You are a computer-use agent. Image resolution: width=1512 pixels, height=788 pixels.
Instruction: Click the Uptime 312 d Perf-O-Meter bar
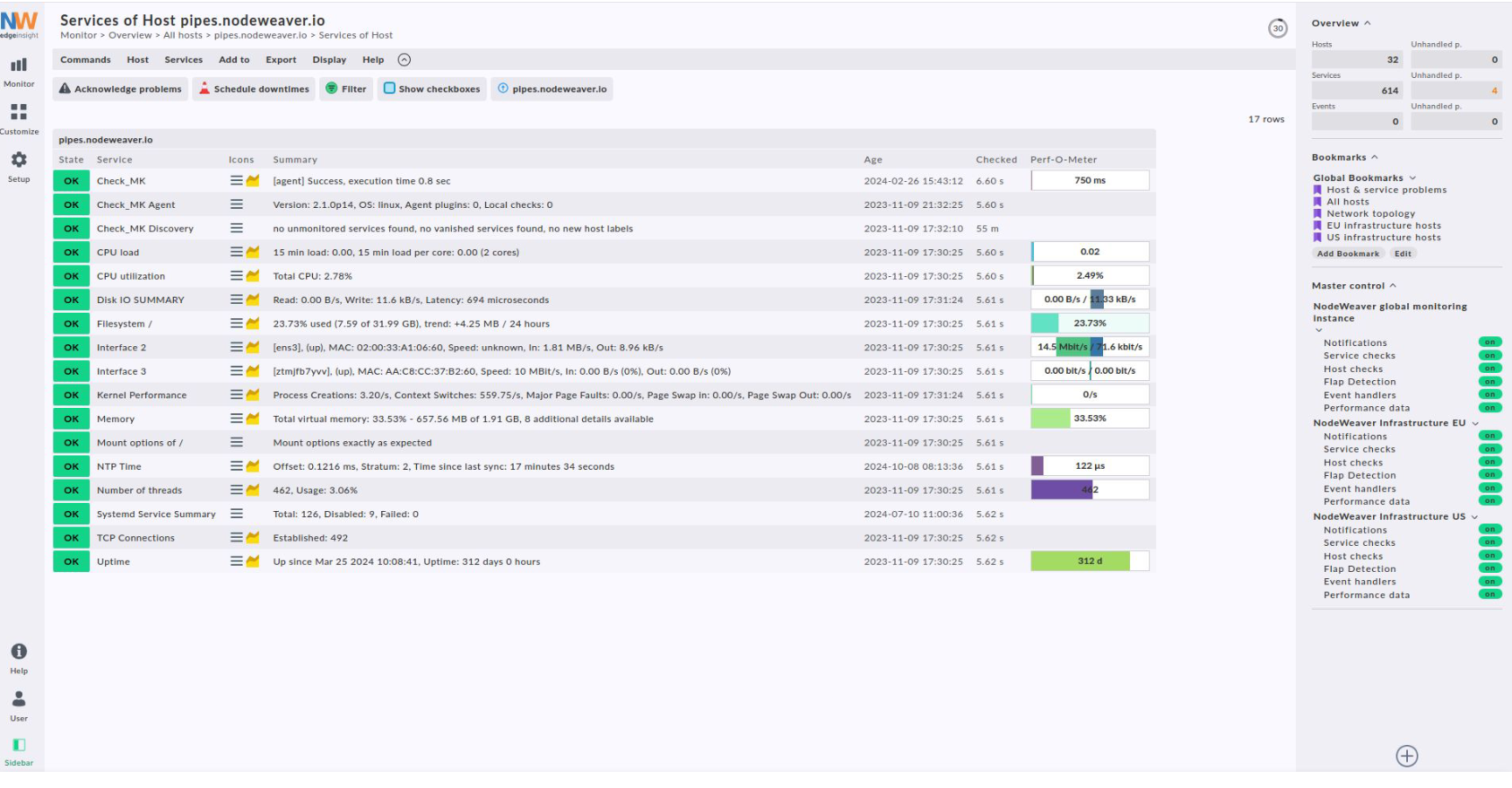[x=1090, y=561]
